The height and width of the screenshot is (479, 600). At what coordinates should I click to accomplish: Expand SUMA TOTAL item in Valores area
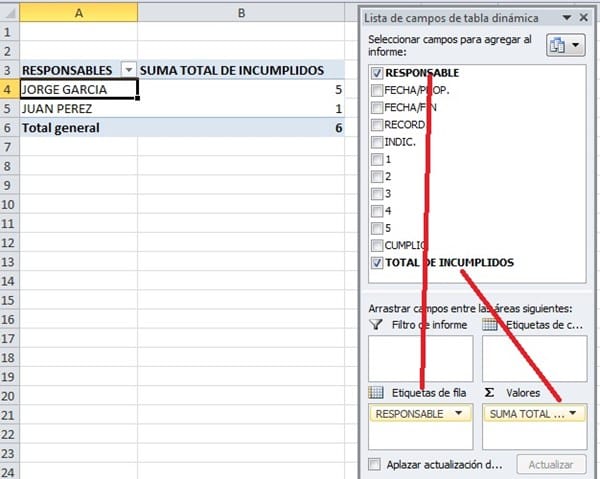[572, 413]
